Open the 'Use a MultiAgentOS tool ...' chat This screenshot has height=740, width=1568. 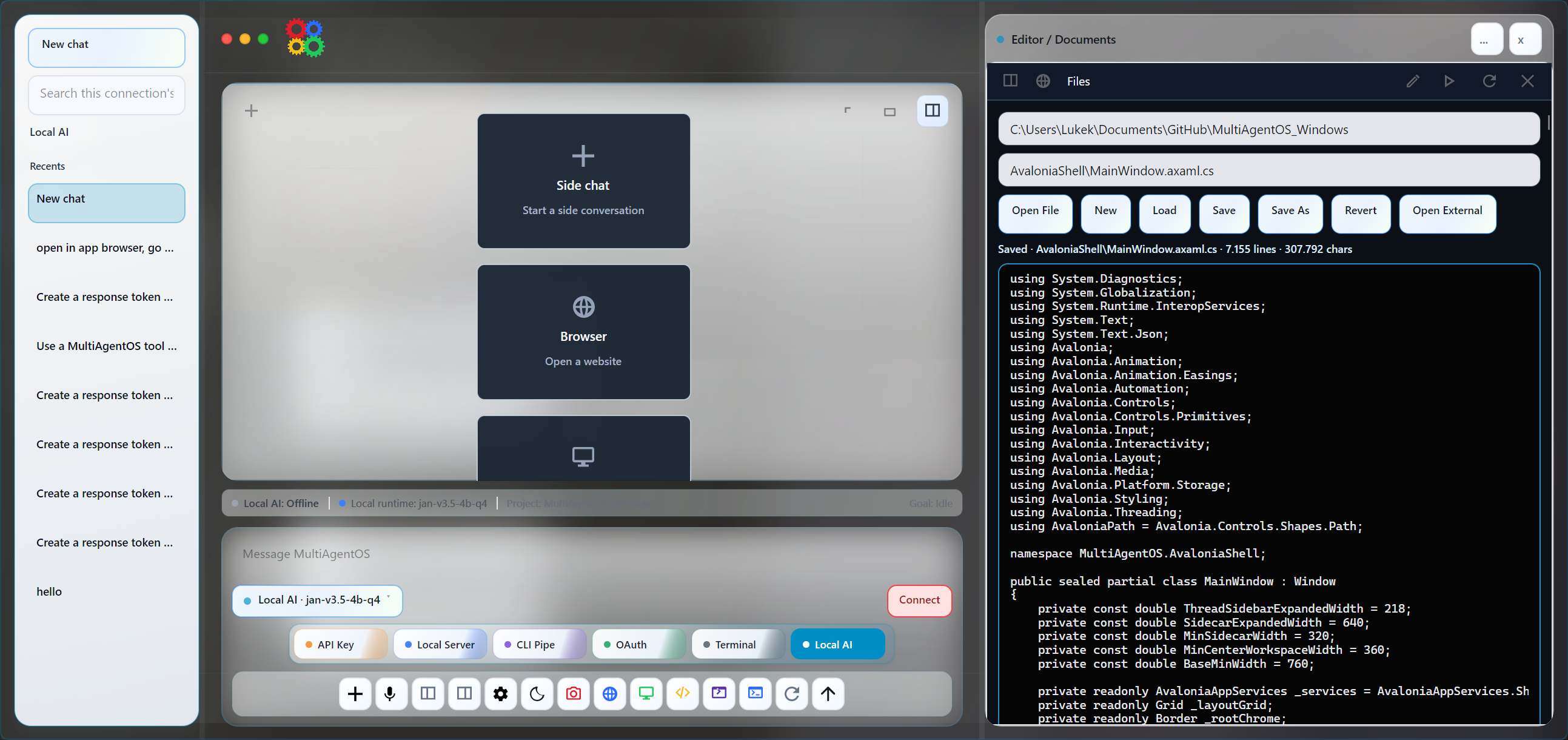[107, 346]
